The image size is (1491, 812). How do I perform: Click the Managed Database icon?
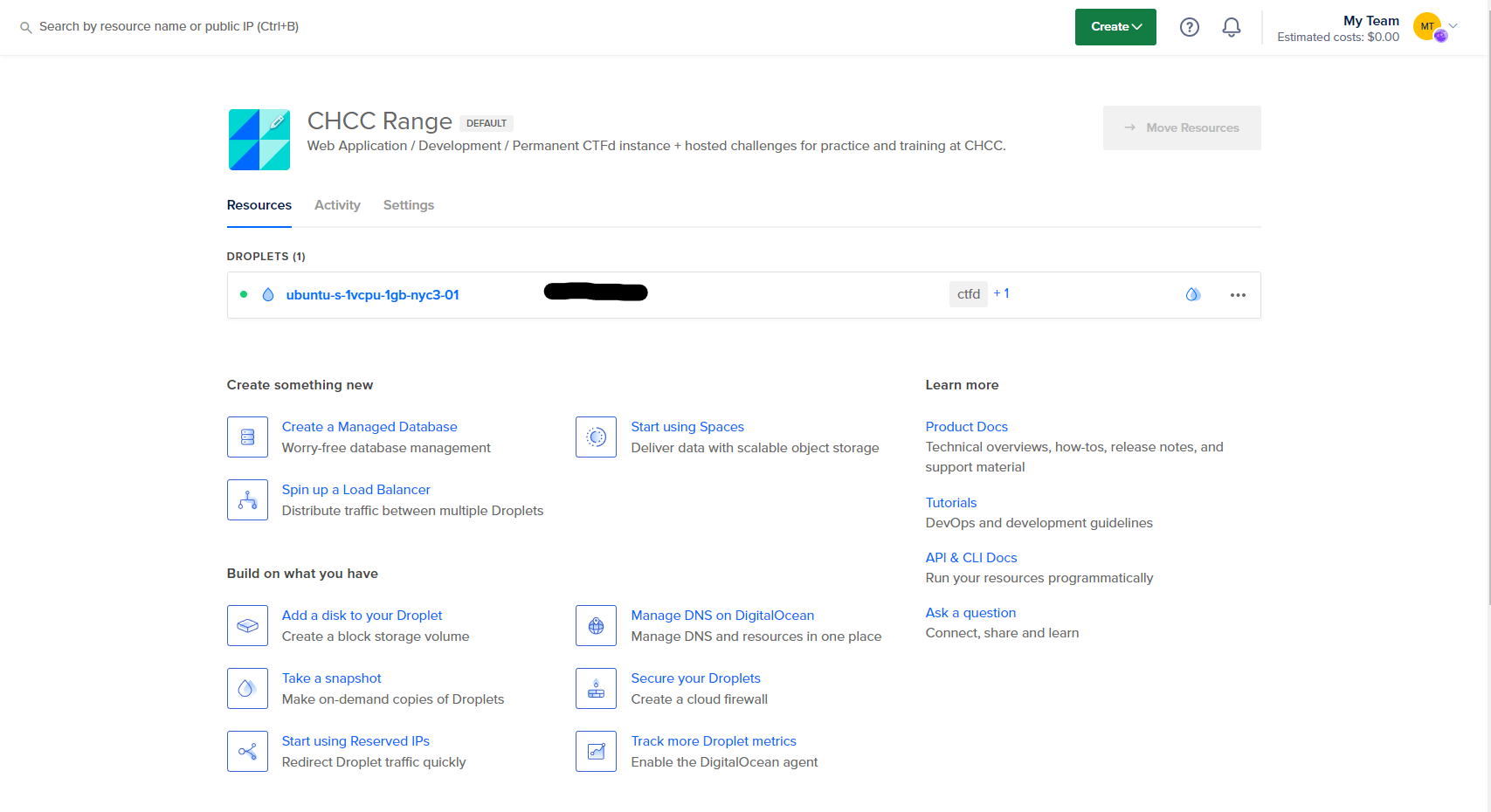(247, 437)
